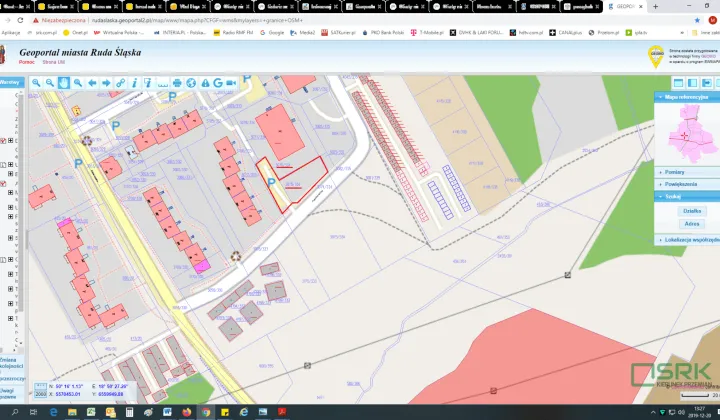Expand the Pomiary panel

[x=675, y=171]
